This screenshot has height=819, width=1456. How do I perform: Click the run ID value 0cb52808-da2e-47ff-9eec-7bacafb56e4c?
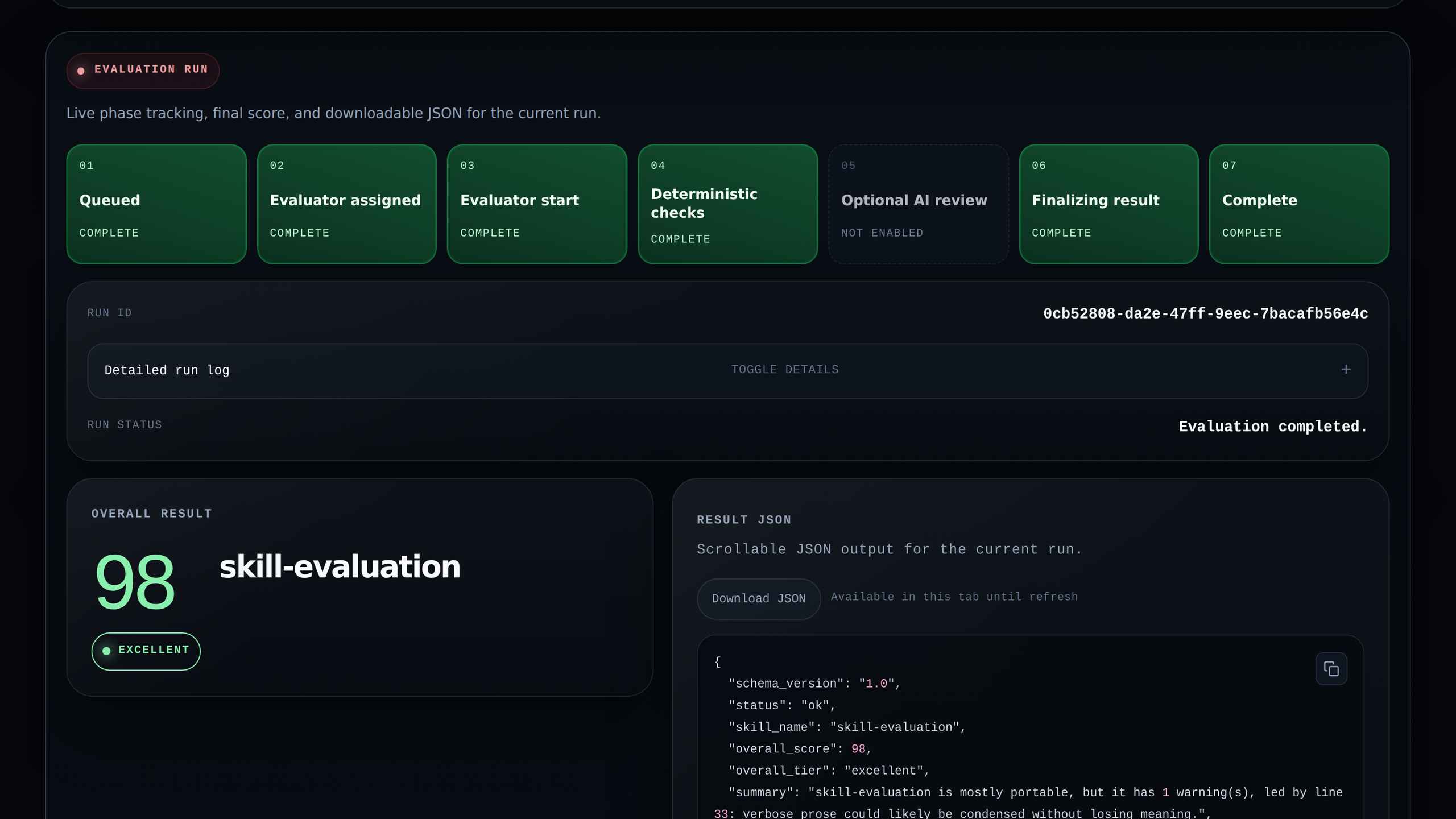1206,314
